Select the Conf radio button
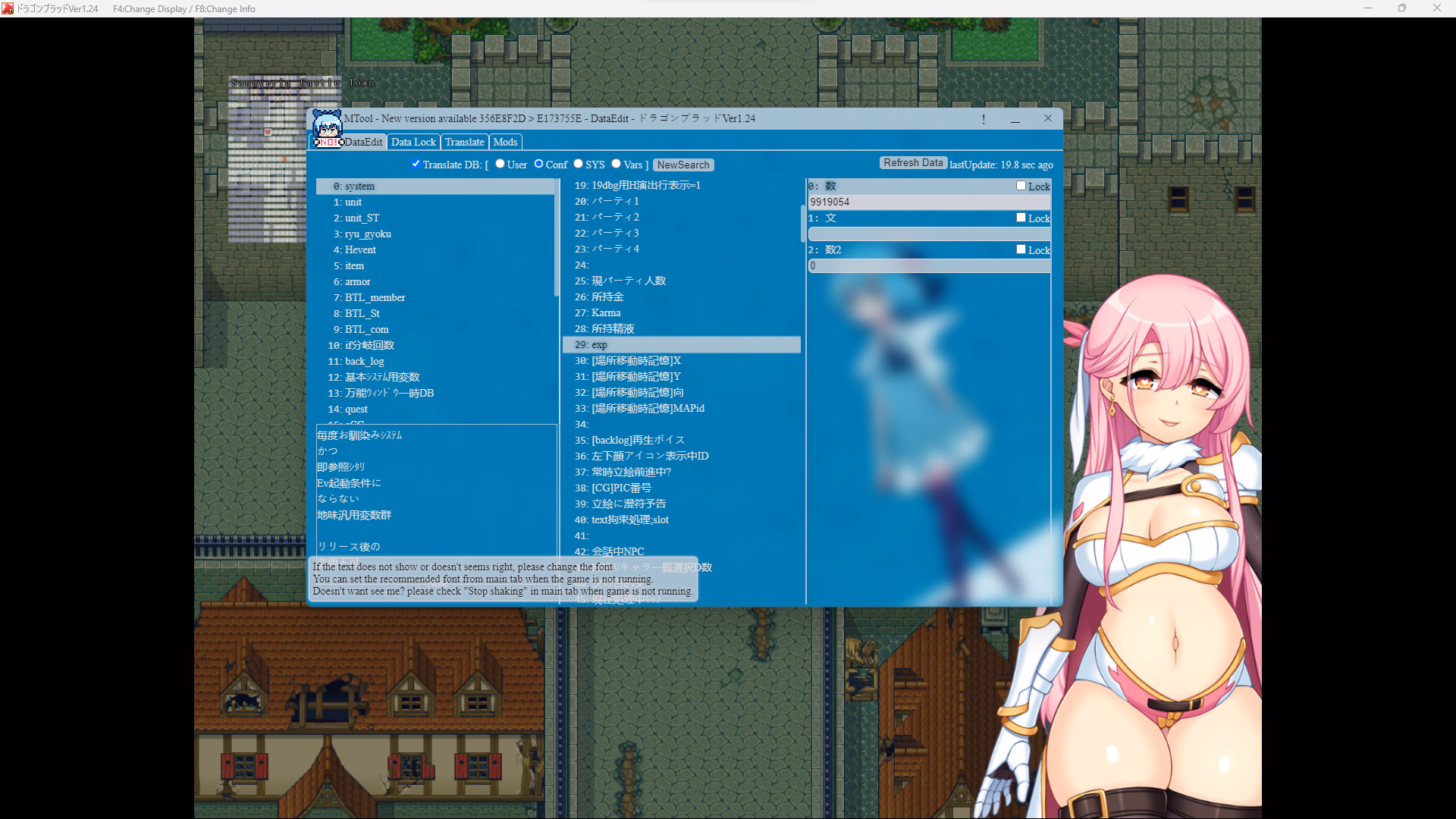Image resolution: width=1456 pixels, height=819 pixels. click(x=538, y=164)
